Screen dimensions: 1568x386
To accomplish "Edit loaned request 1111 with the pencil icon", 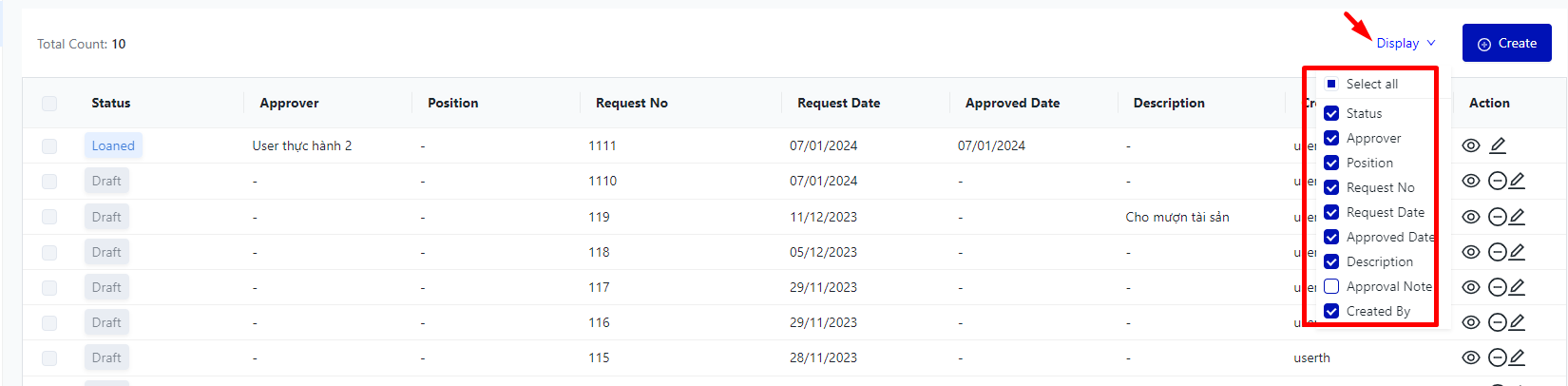I will coord(1498,145).
